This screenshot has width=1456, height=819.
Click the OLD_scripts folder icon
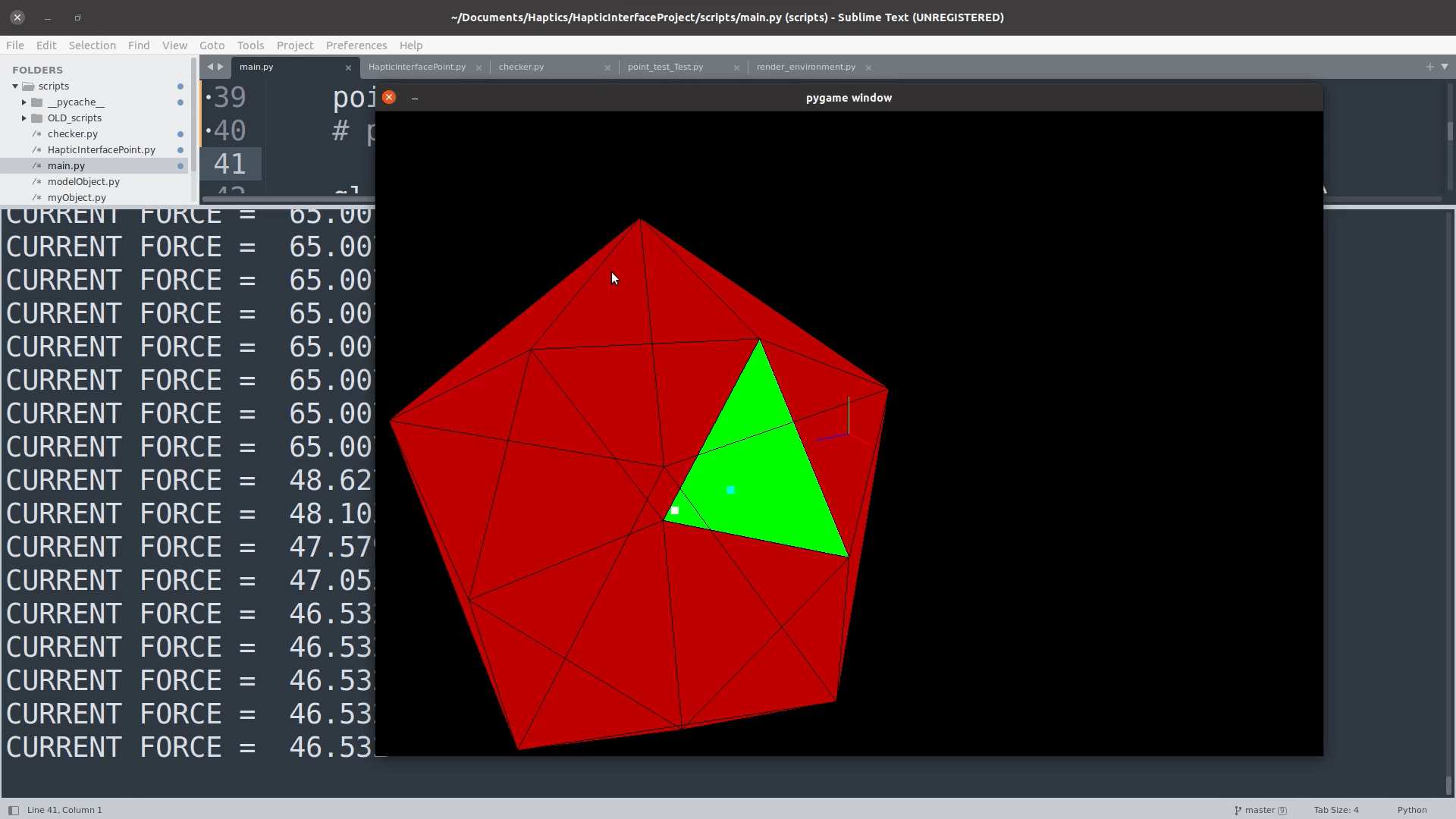click(x=36, y=118)
